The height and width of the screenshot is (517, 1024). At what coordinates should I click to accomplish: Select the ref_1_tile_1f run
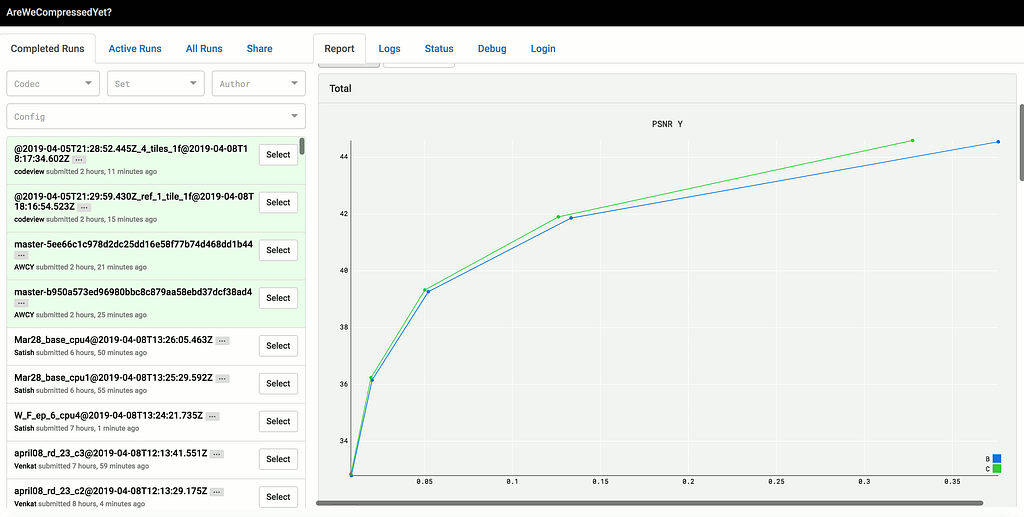point(278,202)
